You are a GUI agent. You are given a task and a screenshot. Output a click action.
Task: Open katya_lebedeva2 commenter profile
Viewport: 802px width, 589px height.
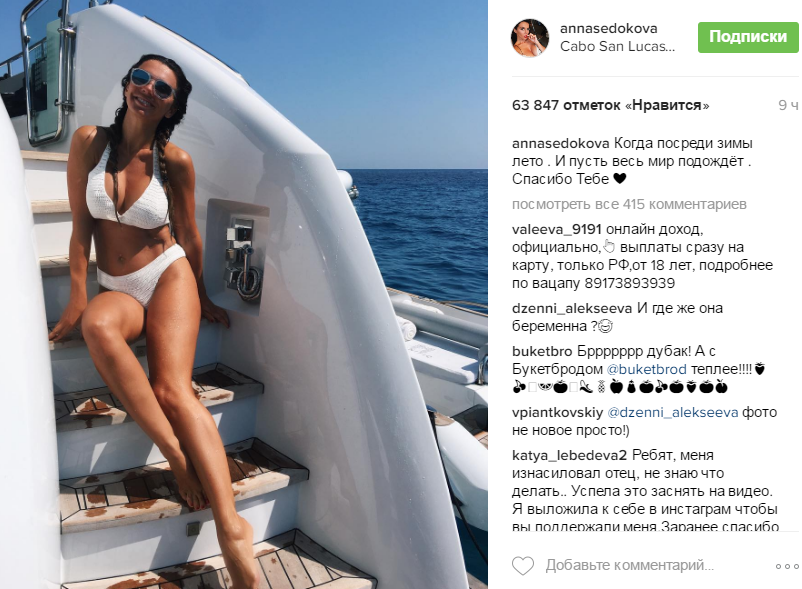pos(569,456)
